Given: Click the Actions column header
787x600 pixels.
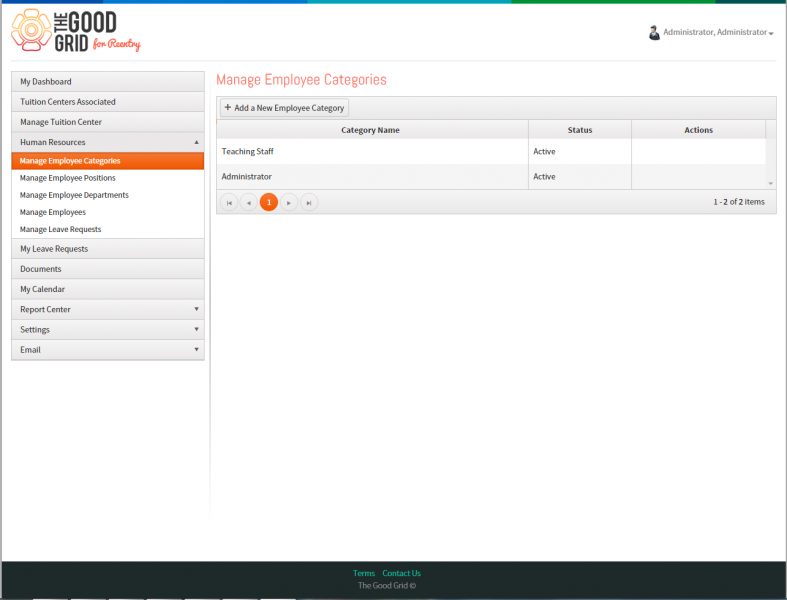Looking at the screenshot, I should 698,130.
